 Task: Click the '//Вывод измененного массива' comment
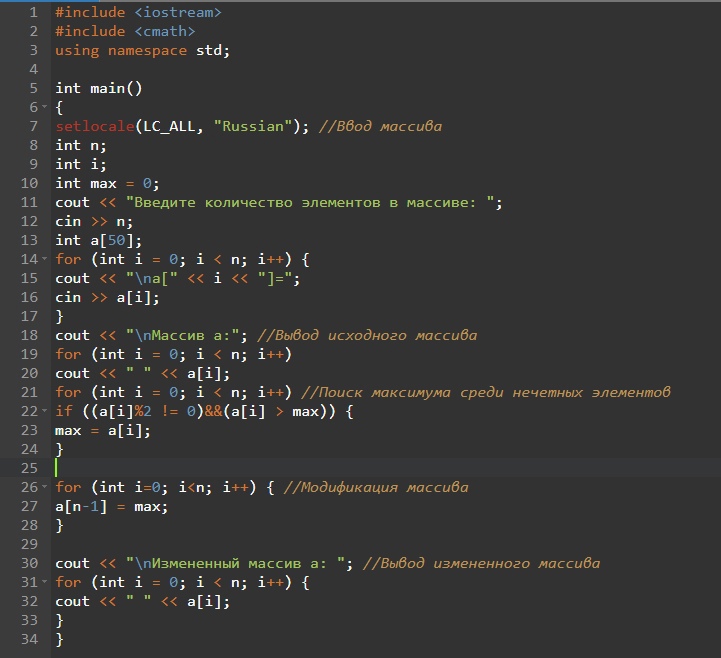coord(481,564)
